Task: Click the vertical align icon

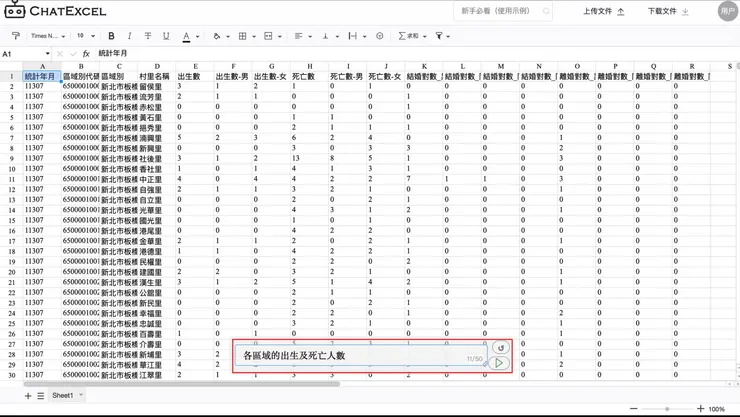Action: click(x=325, y=36)
